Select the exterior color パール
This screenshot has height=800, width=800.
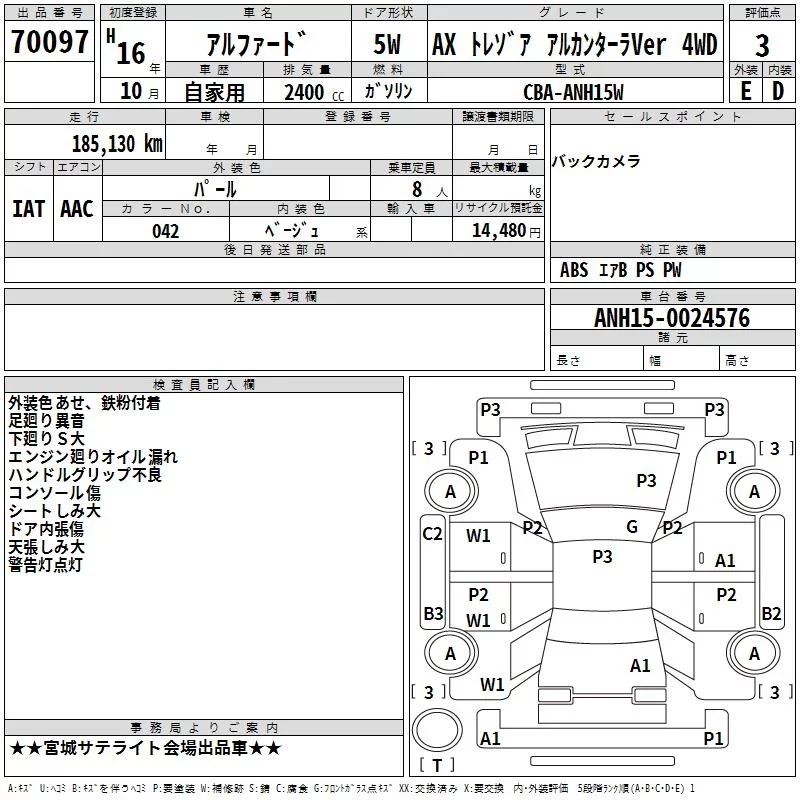click(215, 189)
